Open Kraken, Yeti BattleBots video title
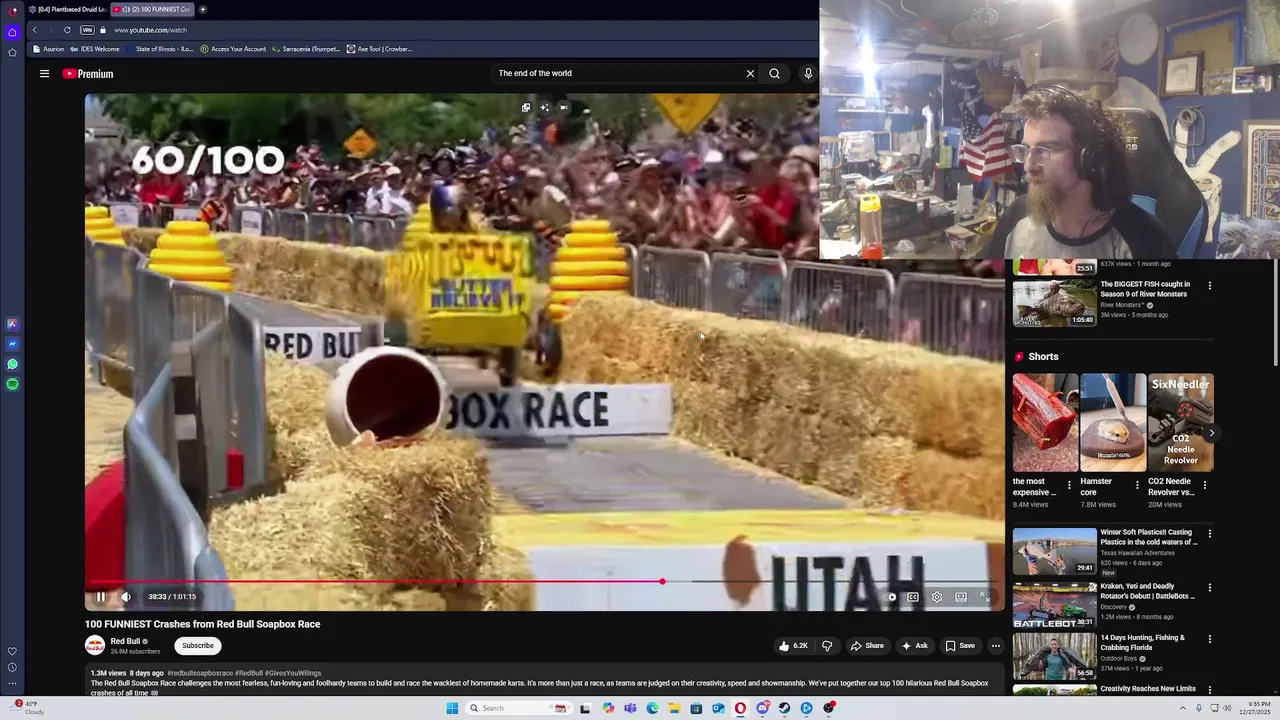This screenshot has height=720, width=1280. [x=1147, y=591]
